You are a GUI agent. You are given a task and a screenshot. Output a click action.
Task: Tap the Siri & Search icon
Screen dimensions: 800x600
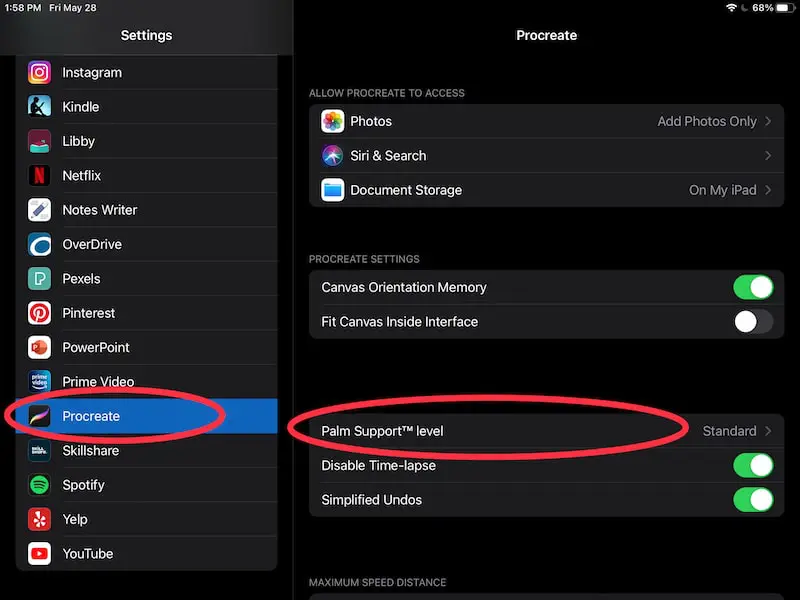[x=333, y=156]
